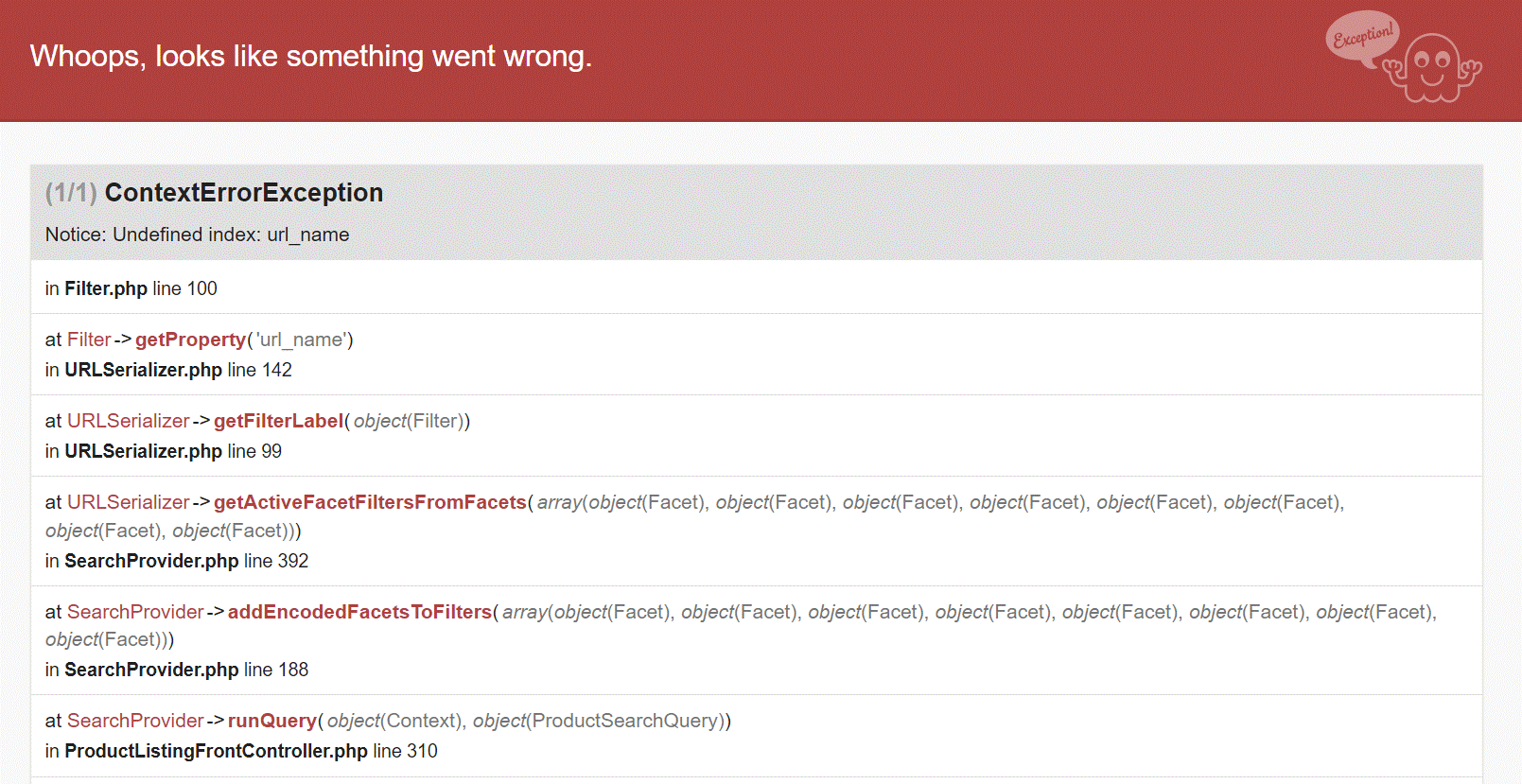This screenshot has height=784, width=1522.
Task: Click the "Exception!" speech bubble
Action: tap(1362, 38)
